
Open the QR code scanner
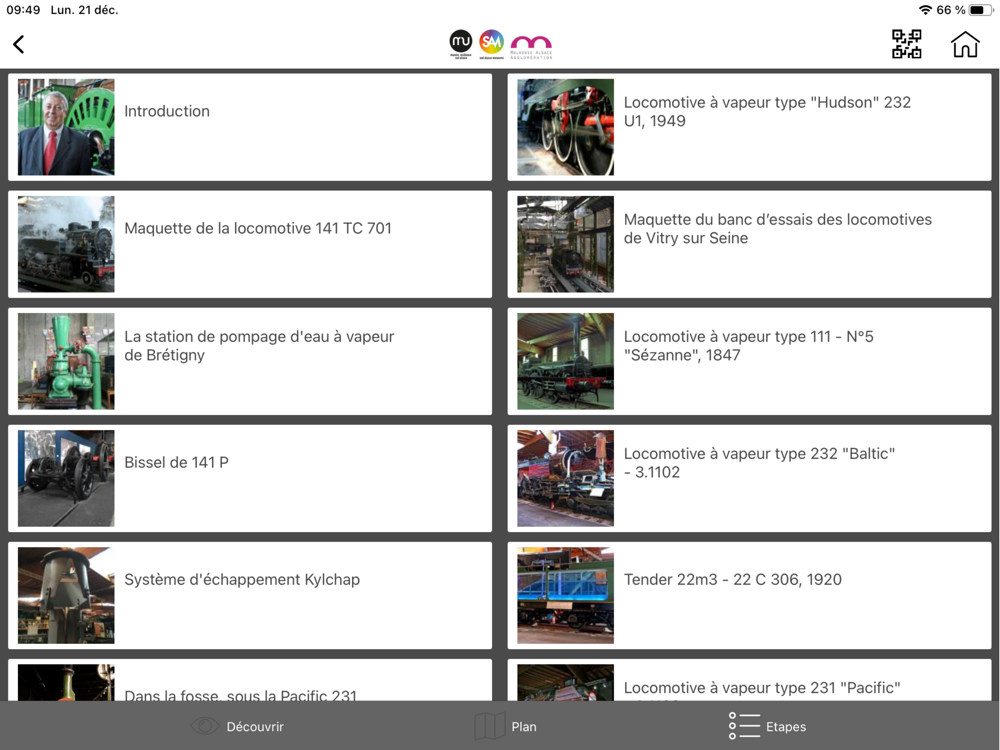(x=906, y=44)
